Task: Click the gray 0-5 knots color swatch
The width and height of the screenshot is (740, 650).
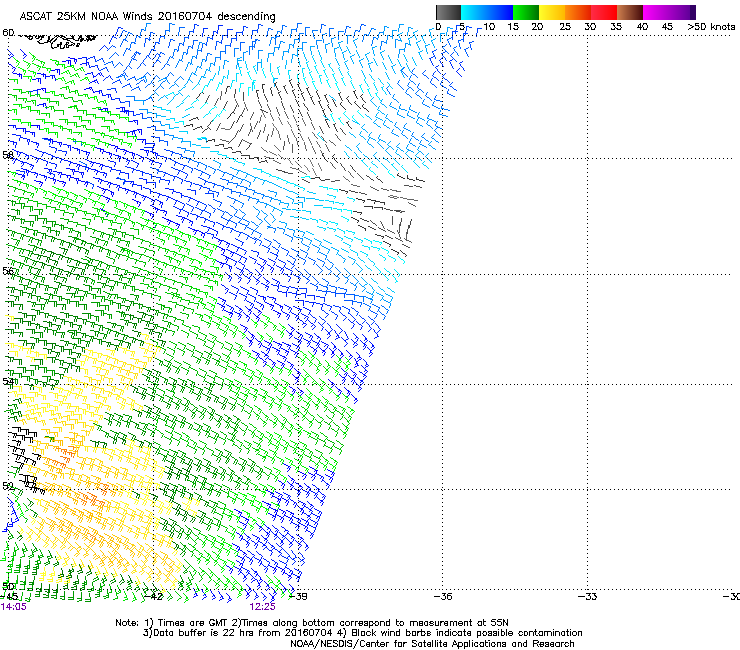Action: (448, 12)
